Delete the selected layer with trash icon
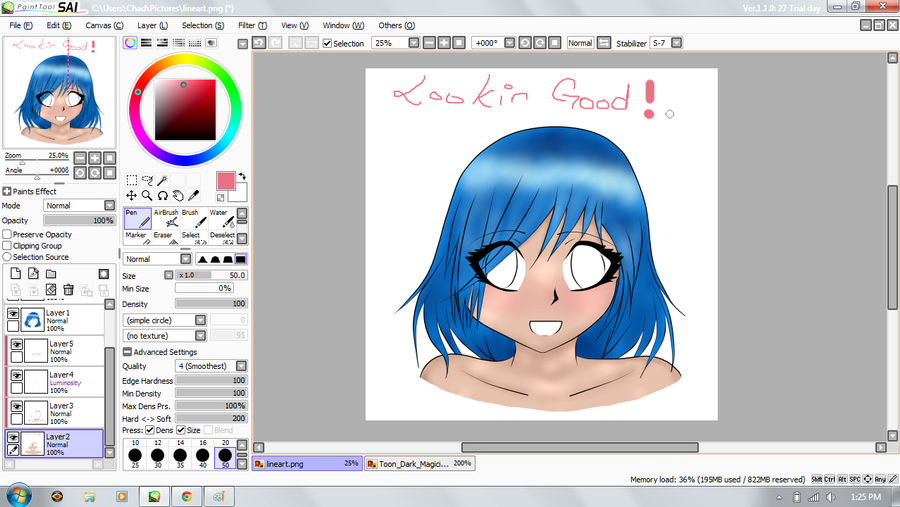 click(x=68, y=289)
